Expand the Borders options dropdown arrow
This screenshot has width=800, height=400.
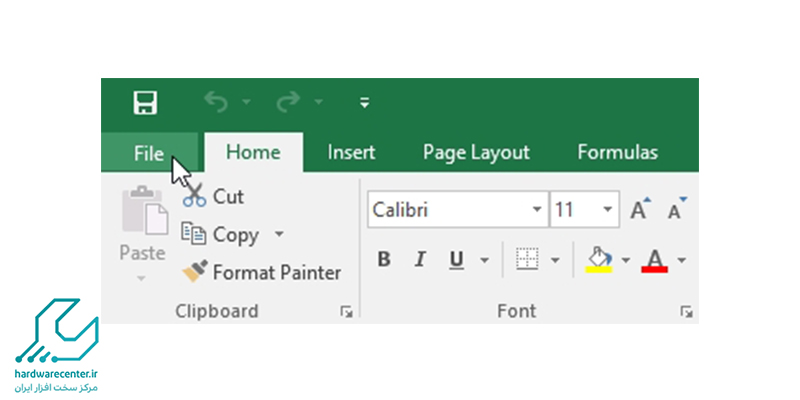pos(555,261)
